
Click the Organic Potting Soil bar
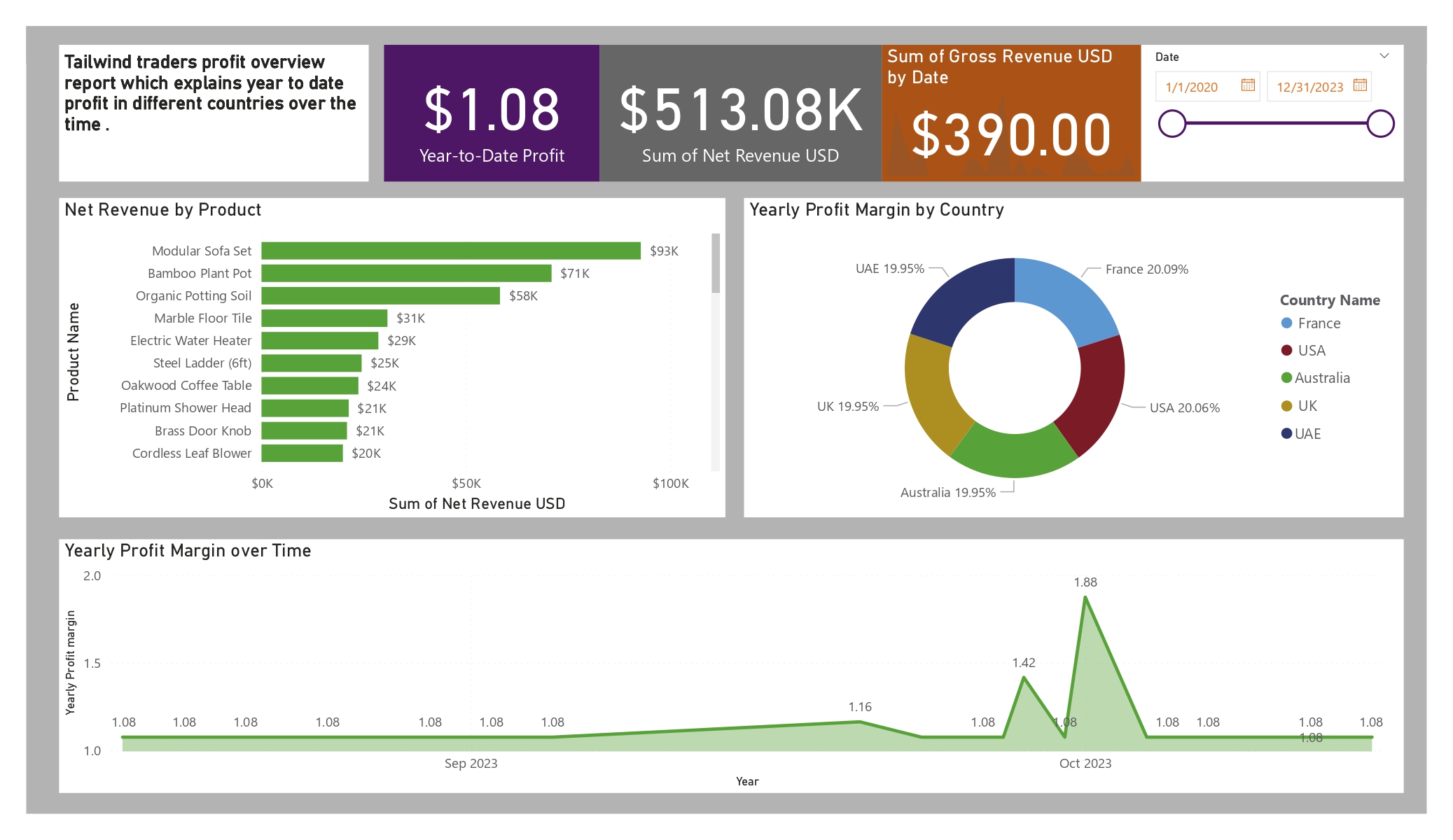pyautogui.click(x=381, y=295)
